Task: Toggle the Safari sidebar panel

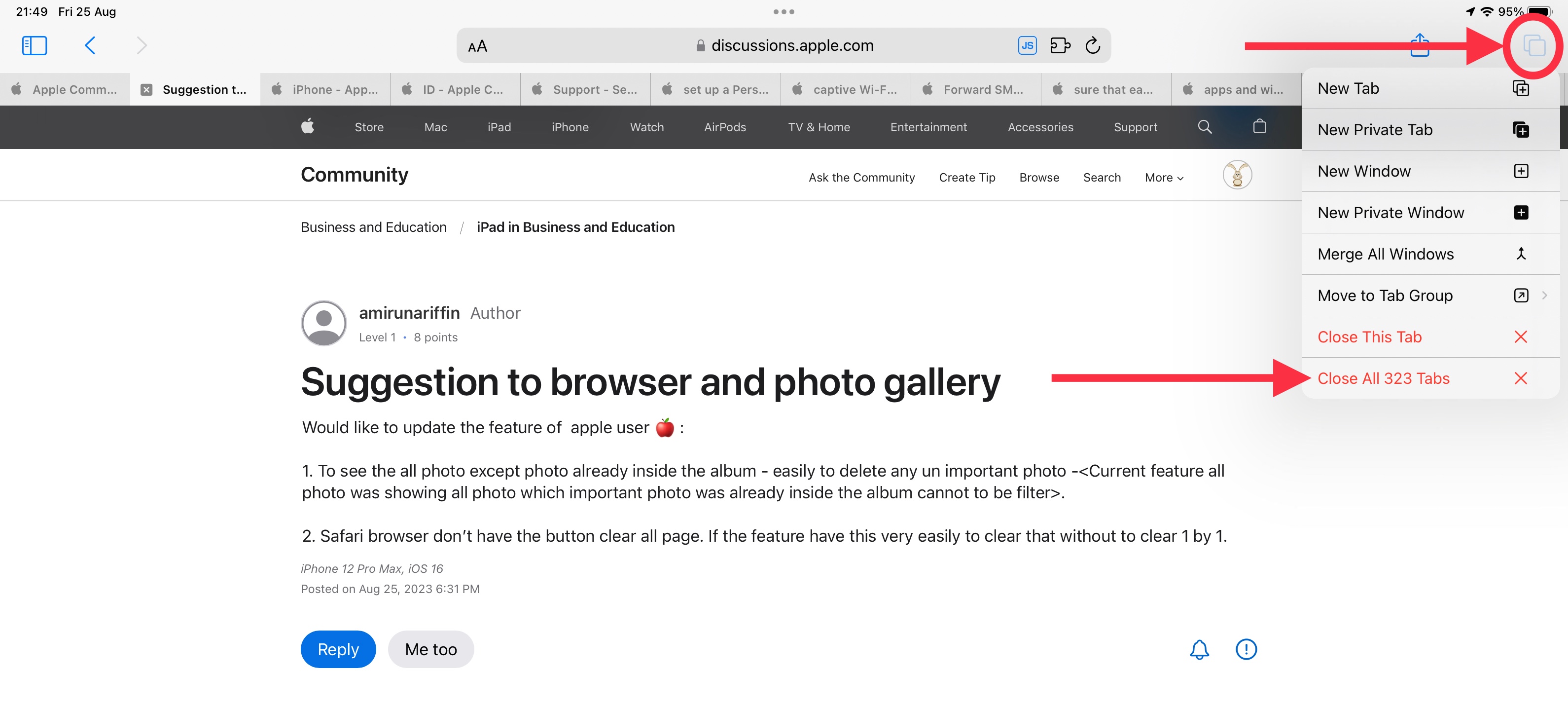Action: [34, 46]
